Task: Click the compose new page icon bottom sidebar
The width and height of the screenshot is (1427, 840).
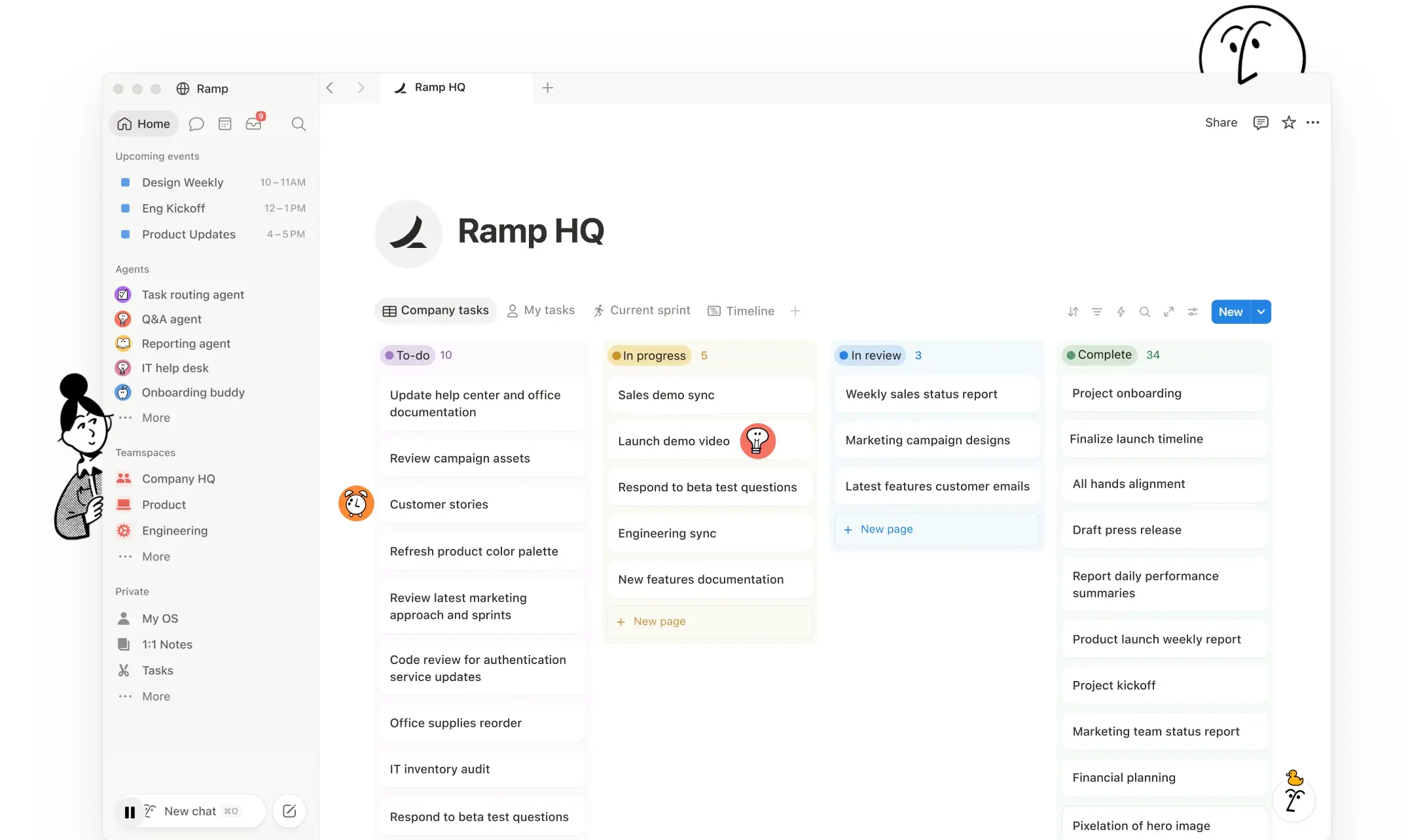Action: 289,811
